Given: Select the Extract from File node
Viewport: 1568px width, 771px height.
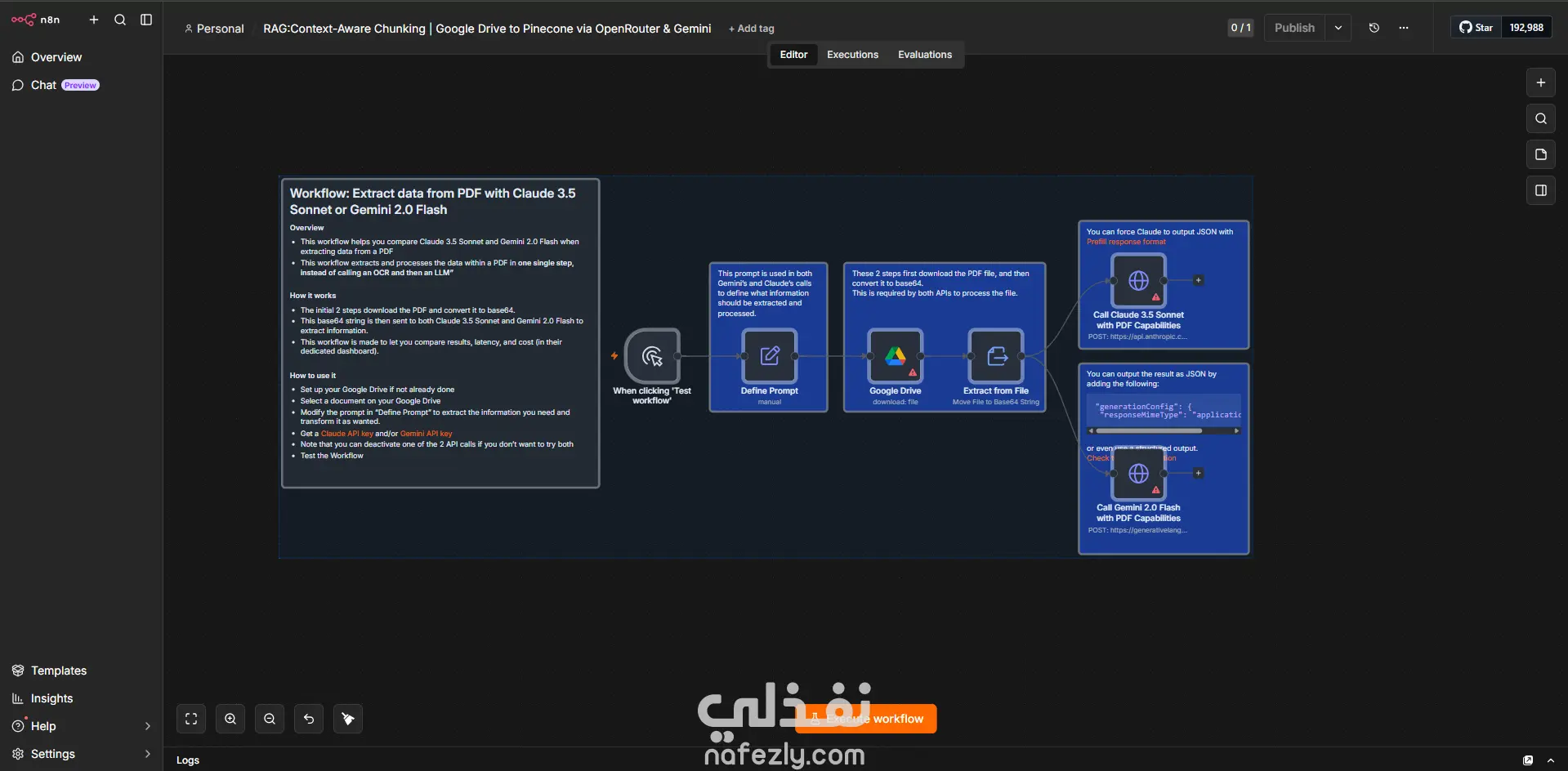Looking at the screenshot, I should tap(996, 356).
